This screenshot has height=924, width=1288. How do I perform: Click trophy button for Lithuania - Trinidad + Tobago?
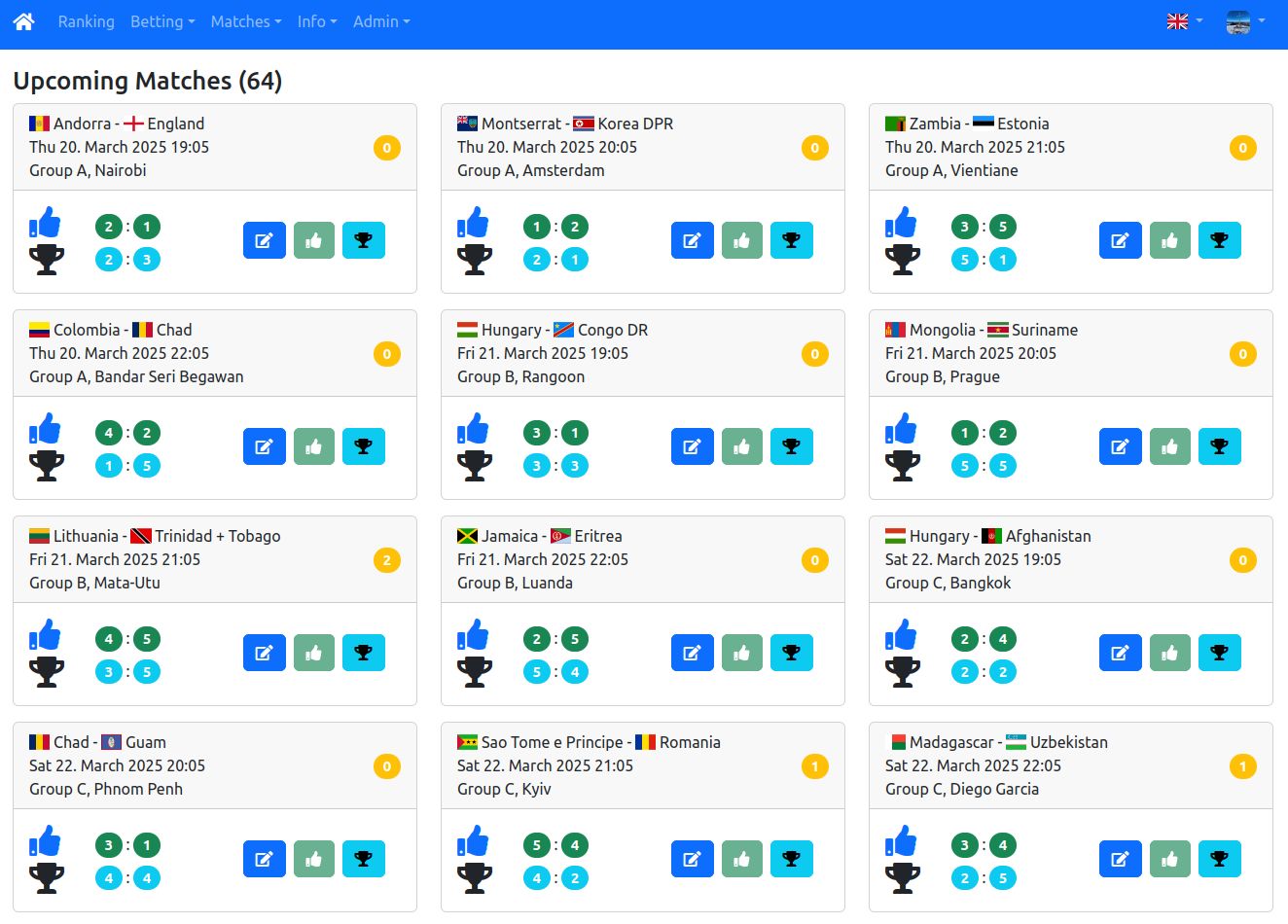pos(364,653)
